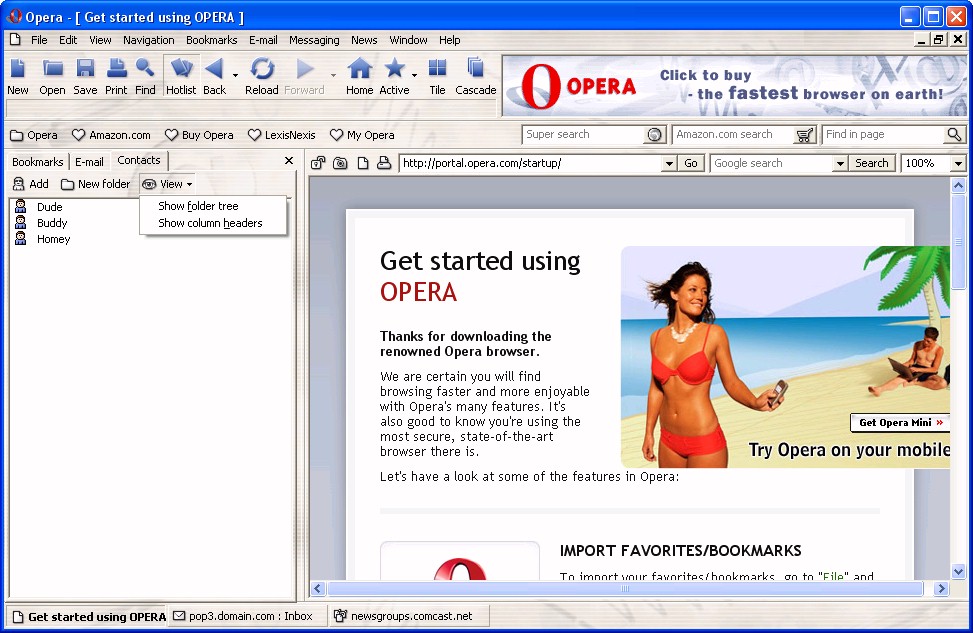
Task: Cascade the open windows
Action: 476,76
